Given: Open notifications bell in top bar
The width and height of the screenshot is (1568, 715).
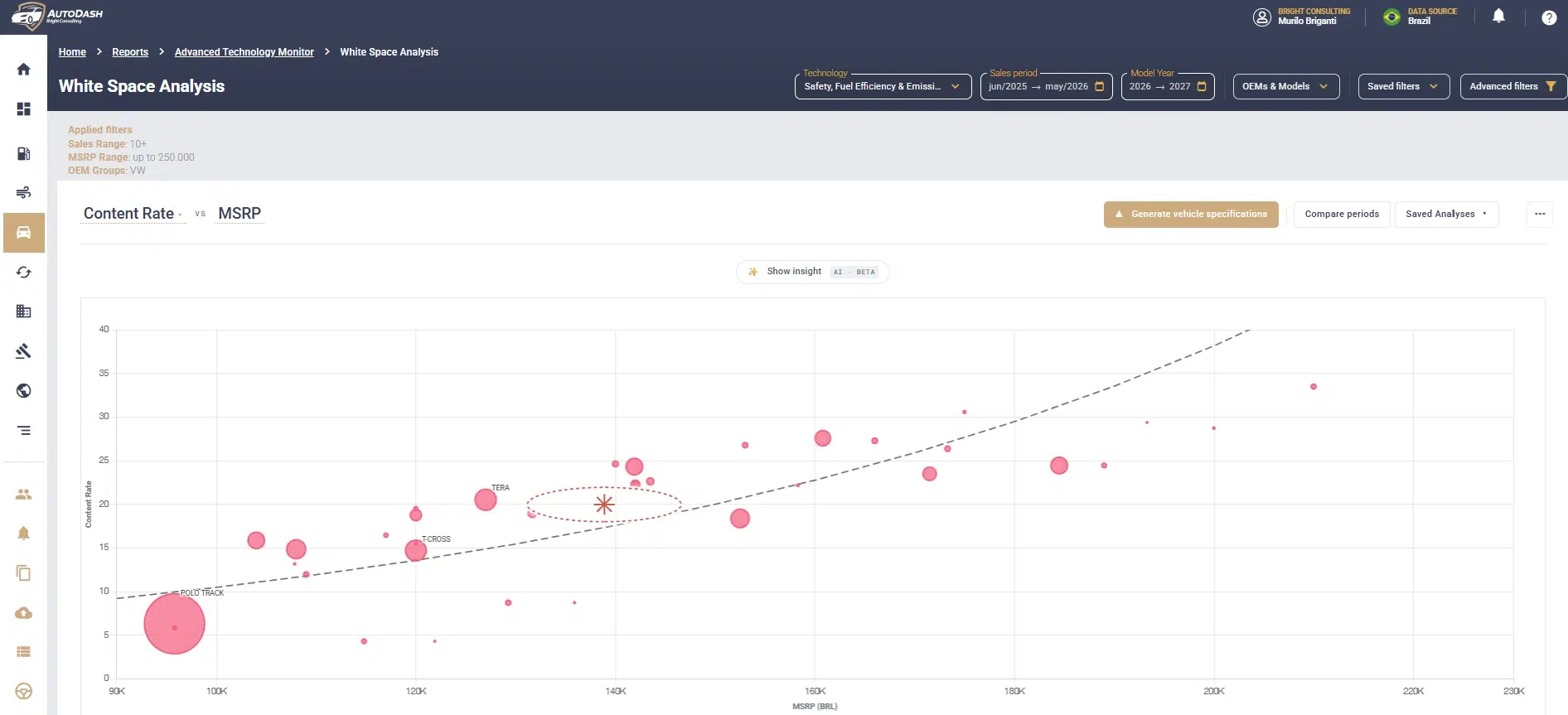Looking at the screenshot, I should point(1498,16).
